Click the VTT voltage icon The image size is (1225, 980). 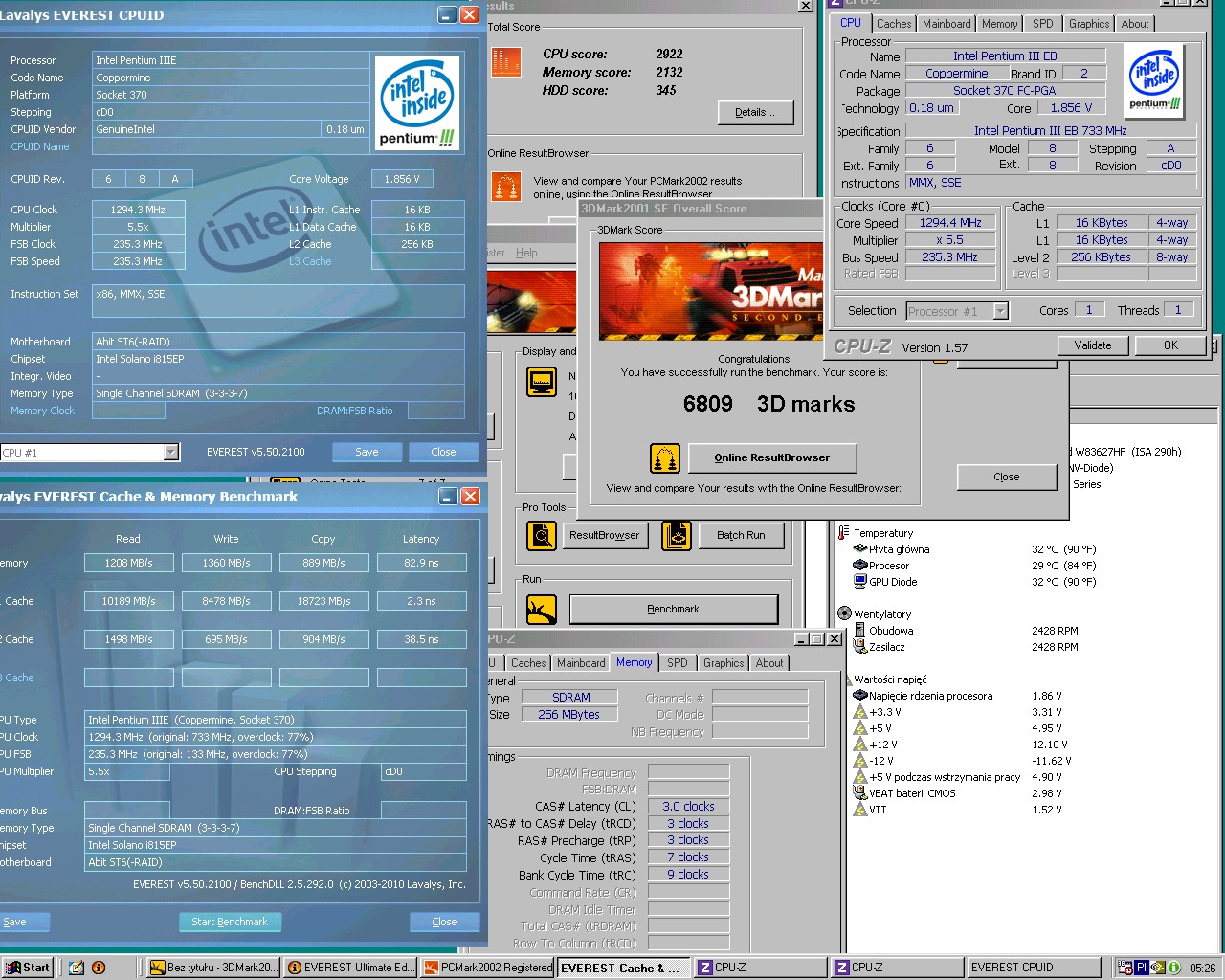tap(859, 810)
